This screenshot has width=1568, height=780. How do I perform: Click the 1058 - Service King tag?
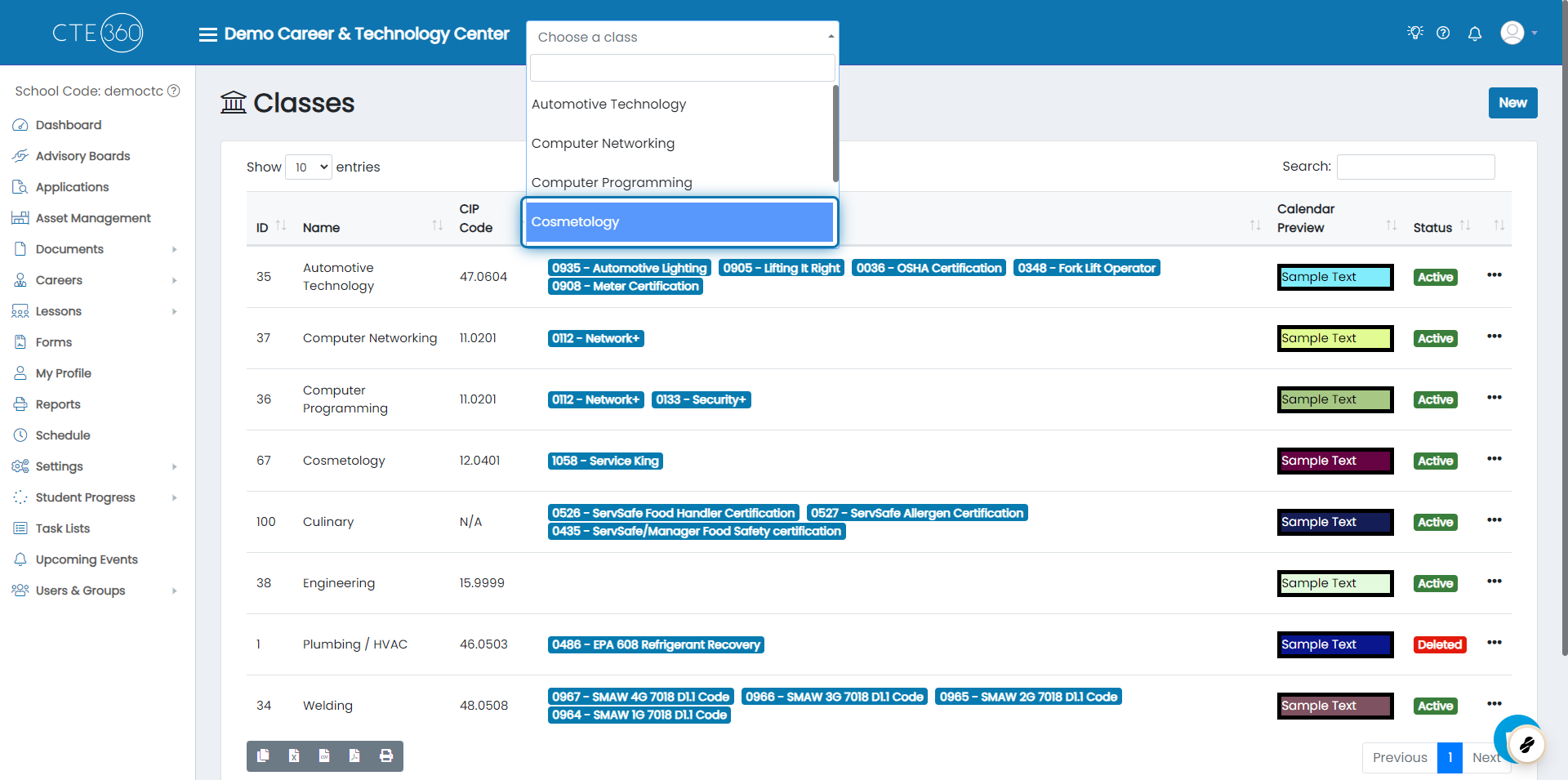pyautogui.click(x=605, y=461)
